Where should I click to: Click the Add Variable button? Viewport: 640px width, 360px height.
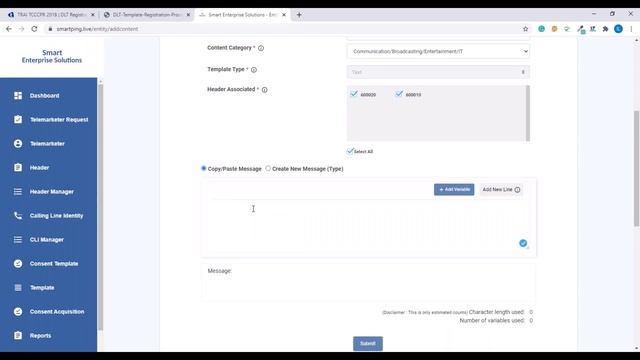pos(454,189)
